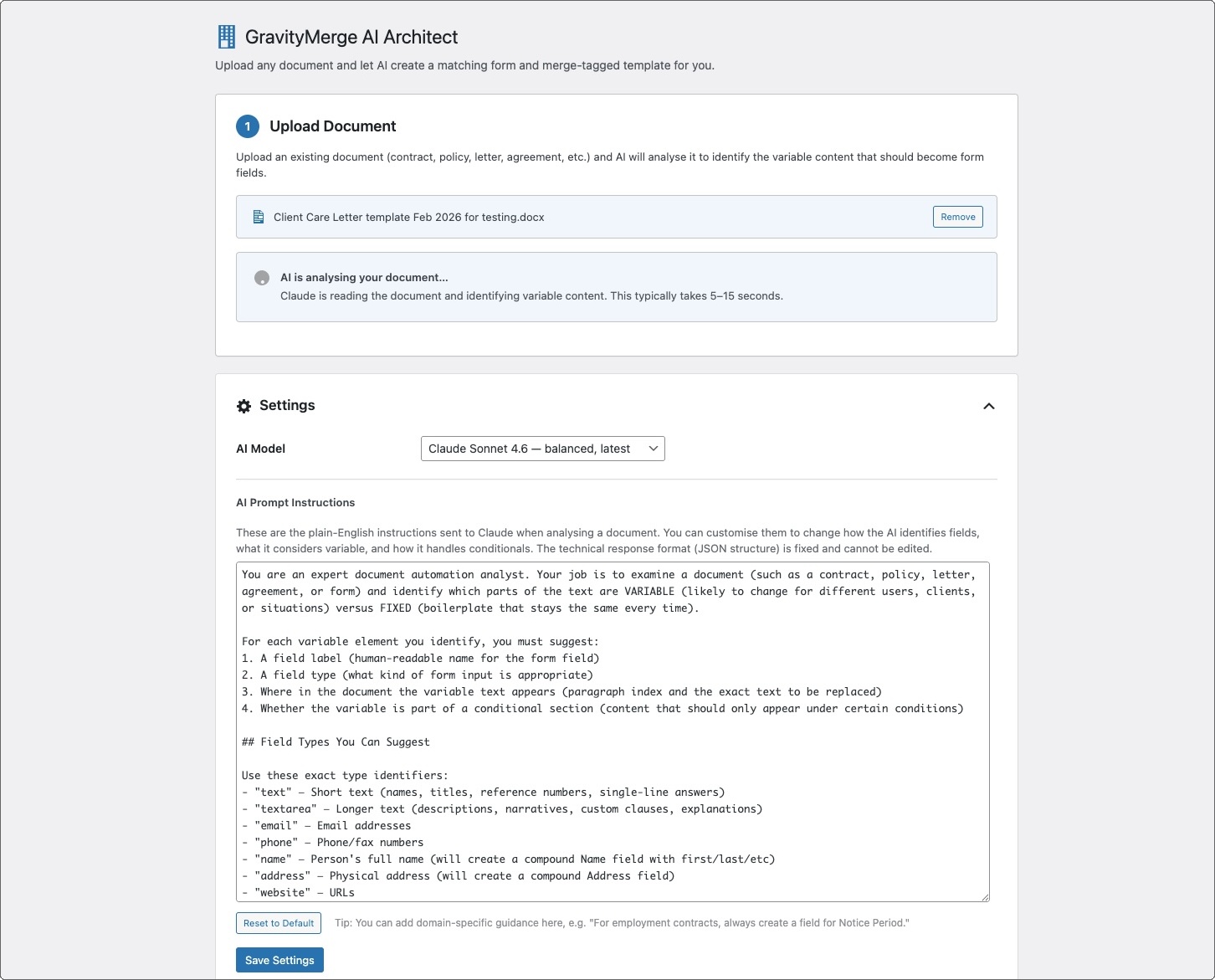Click the domain-specific guidance tip text

point(622,923)
